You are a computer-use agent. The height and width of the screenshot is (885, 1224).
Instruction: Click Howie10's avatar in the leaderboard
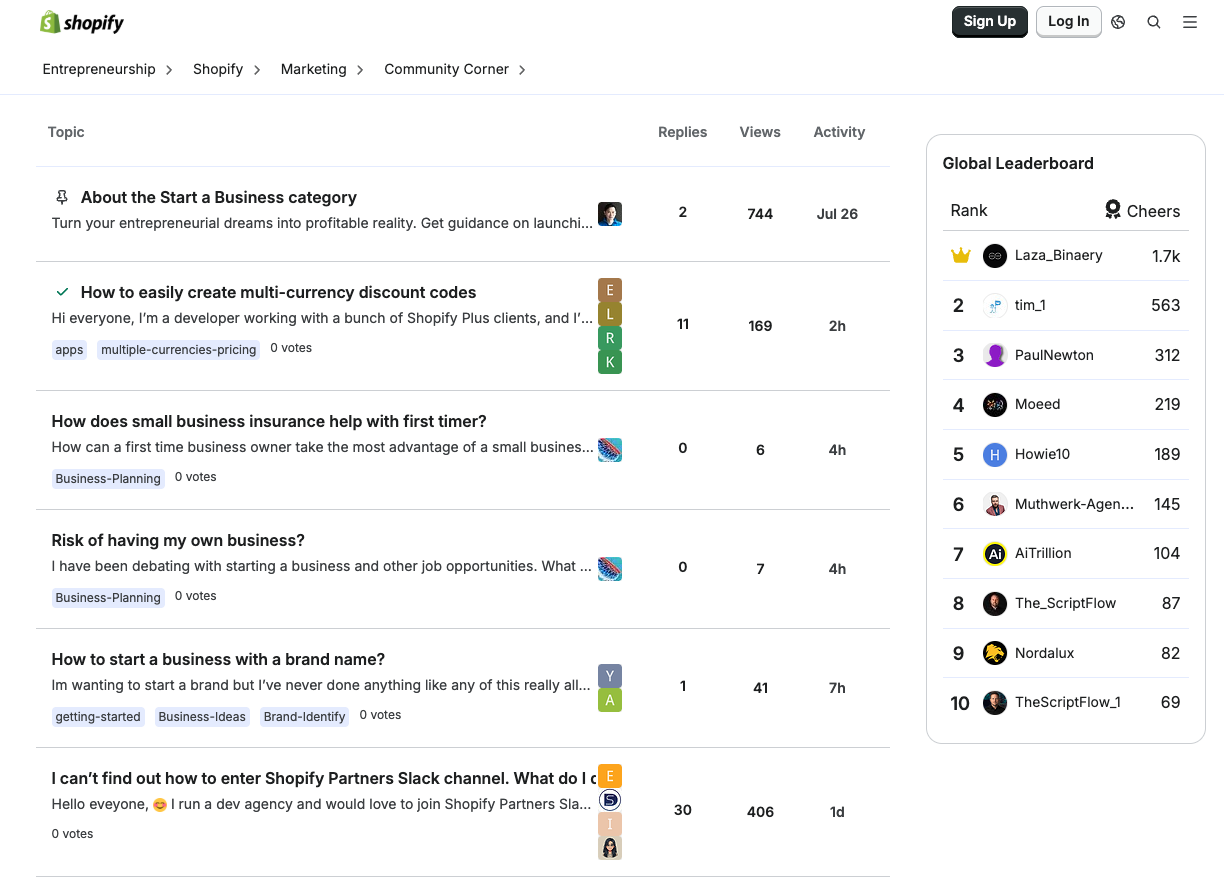[x=994, y=455]
